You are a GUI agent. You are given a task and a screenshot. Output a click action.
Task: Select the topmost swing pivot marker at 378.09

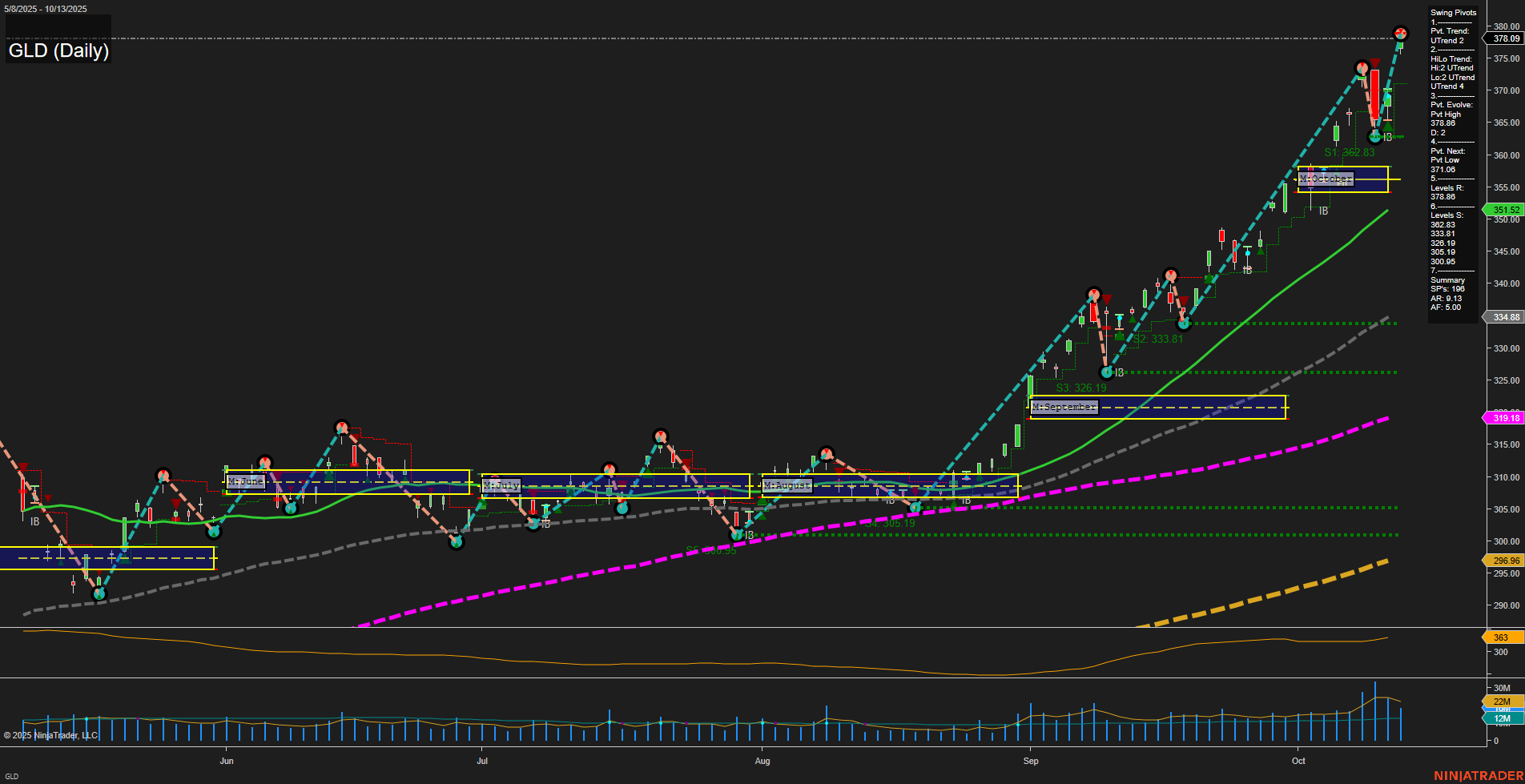coord(1402,34)
